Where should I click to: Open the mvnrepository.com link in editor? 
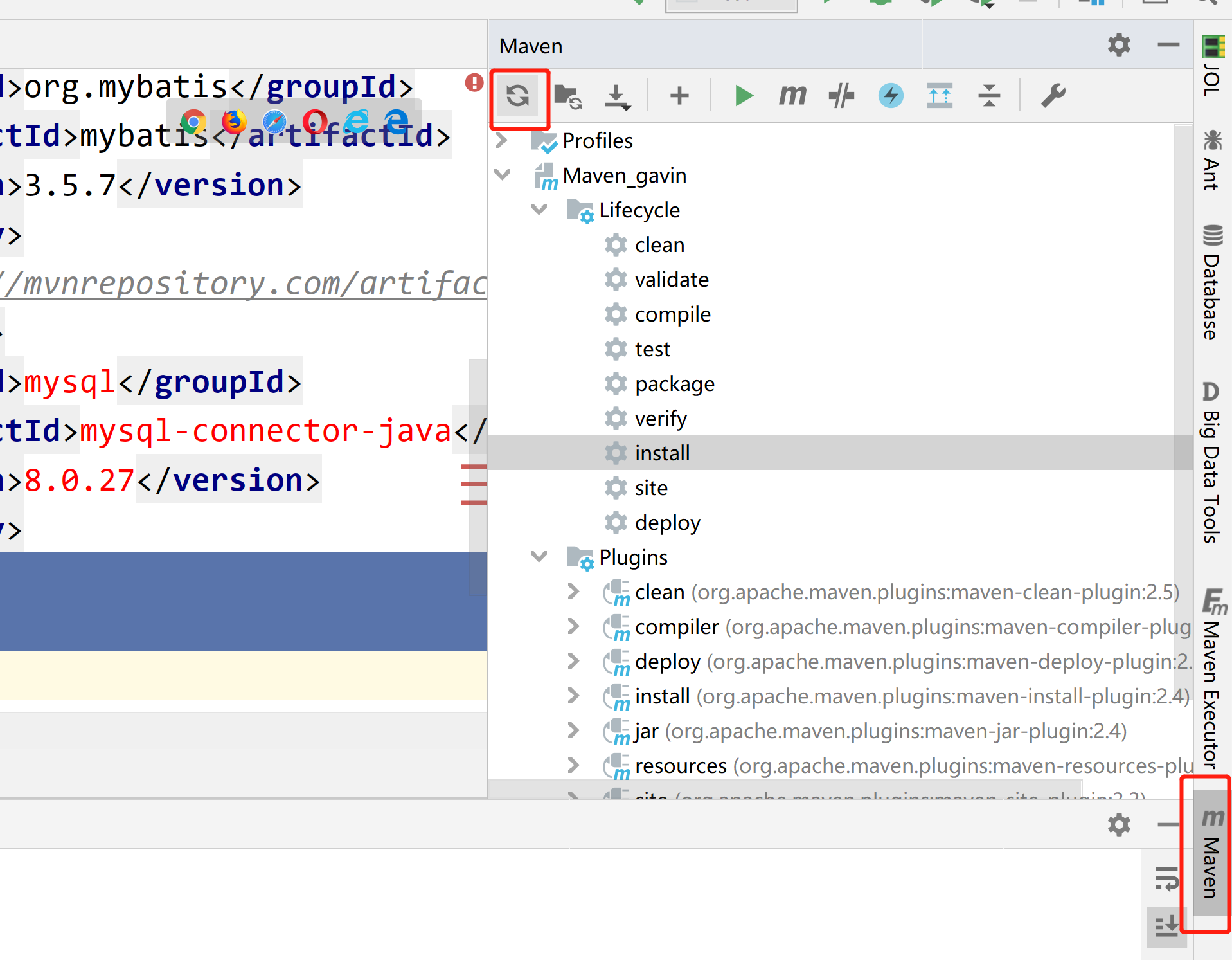(x=244, y=284)
